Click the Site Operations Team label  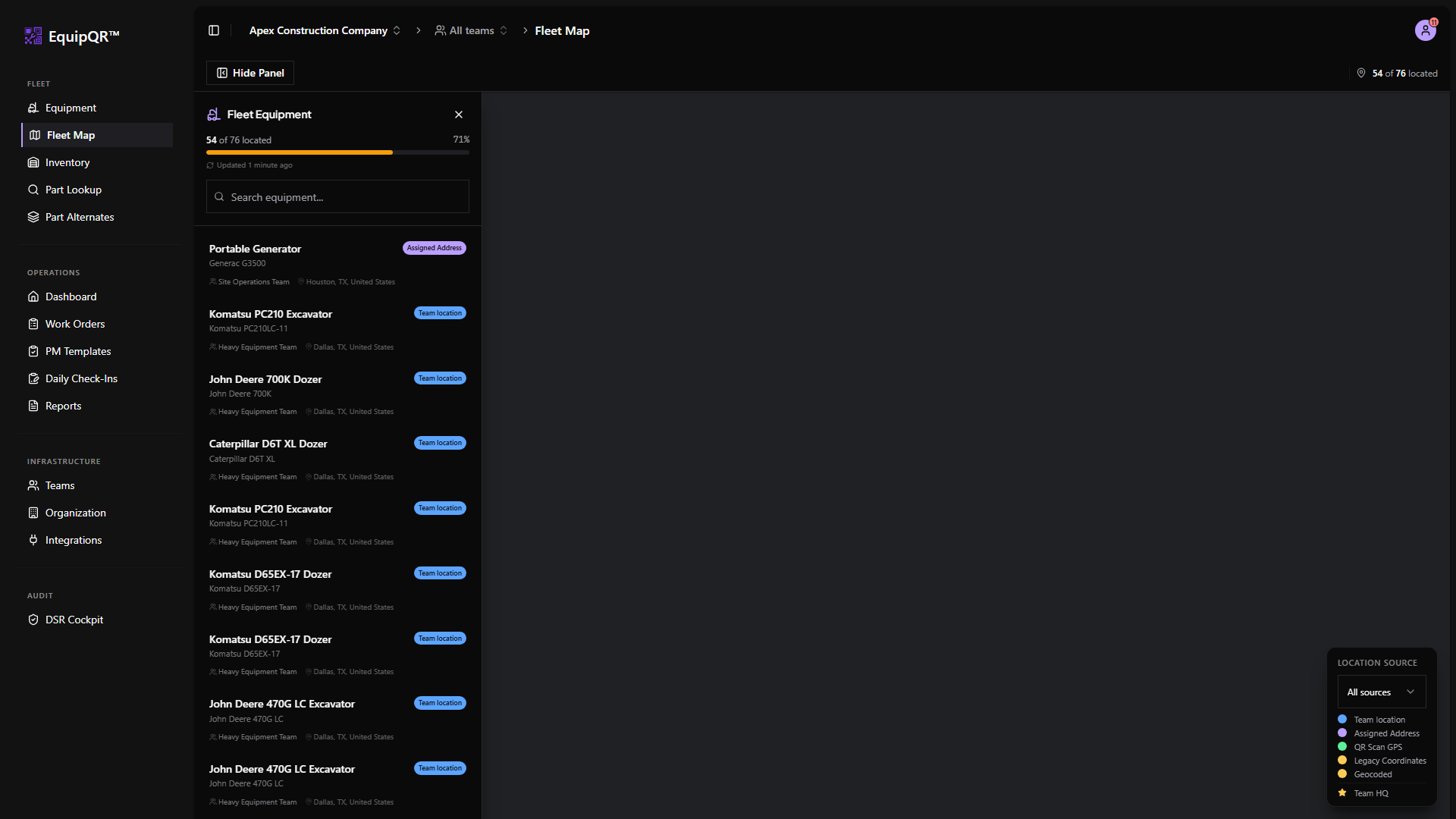coord(253,282)
